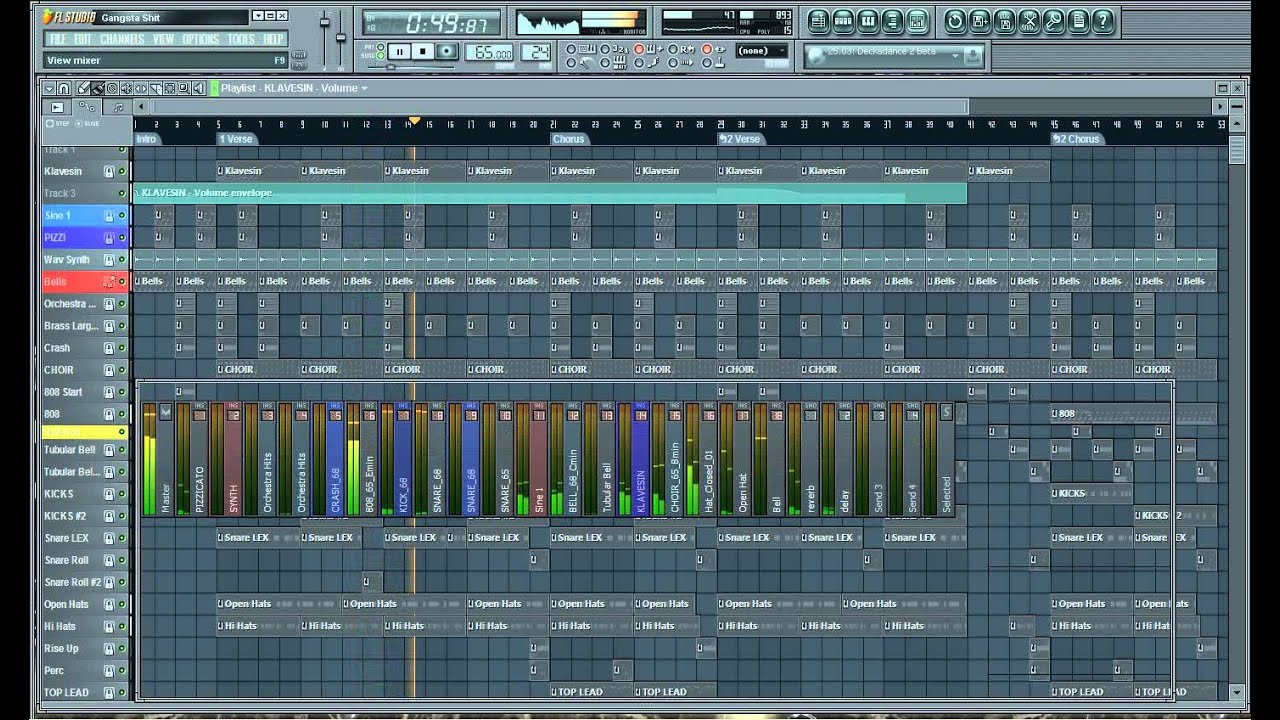Click the audio editor scissors icon
Viewport: 1280px width, 720px height.
click(1029, 20)
